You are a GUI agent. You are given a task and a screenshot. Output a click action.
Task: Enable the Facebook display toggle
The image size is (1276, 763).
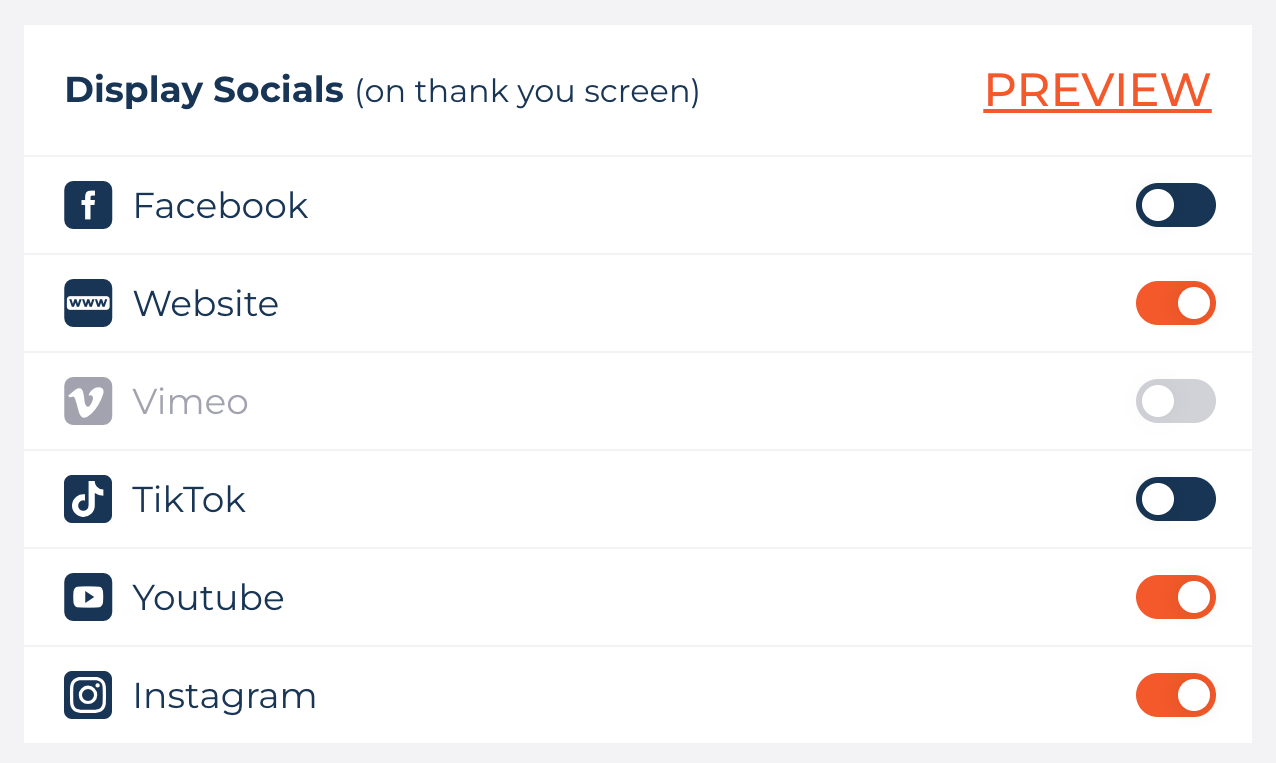coord(1175,205)
